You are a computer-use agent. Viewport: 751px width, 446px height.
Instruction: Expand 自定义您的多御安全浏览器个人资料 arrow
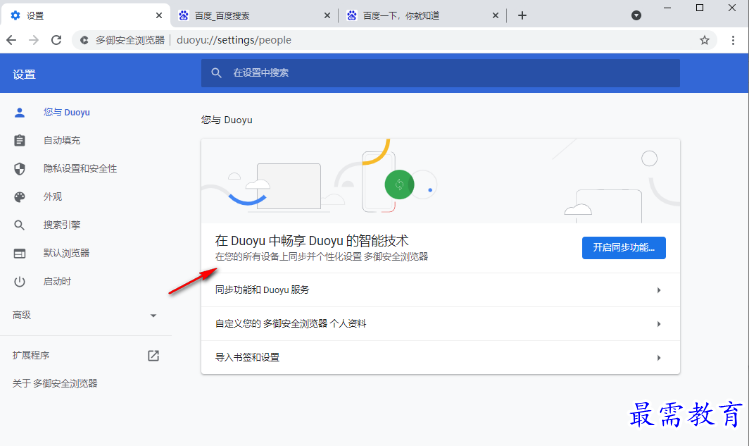point(659,324)
